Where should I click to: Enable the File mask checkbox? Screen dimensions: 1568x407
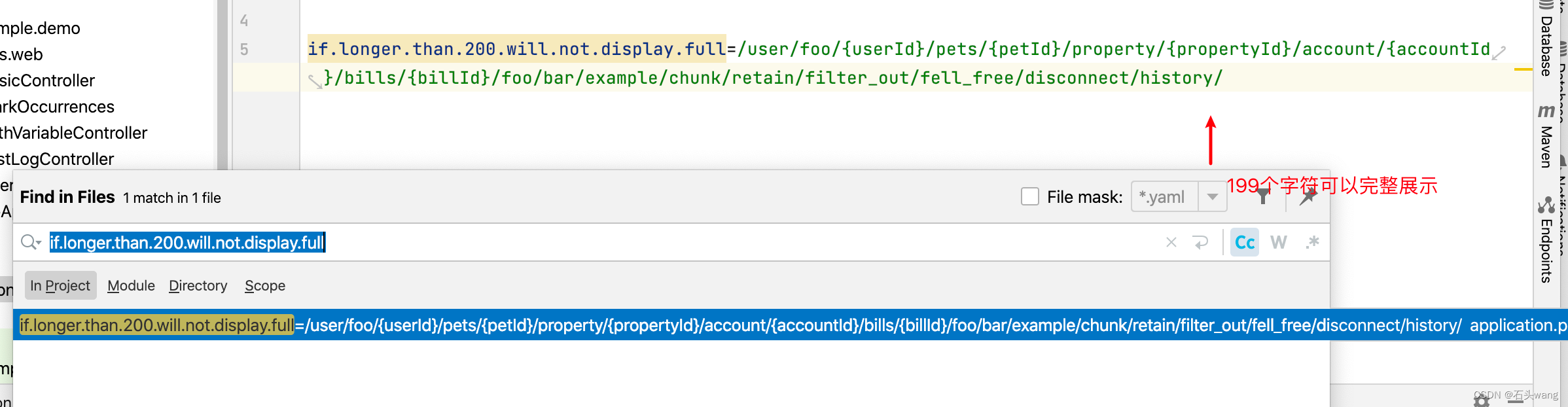click(1030, 196)
